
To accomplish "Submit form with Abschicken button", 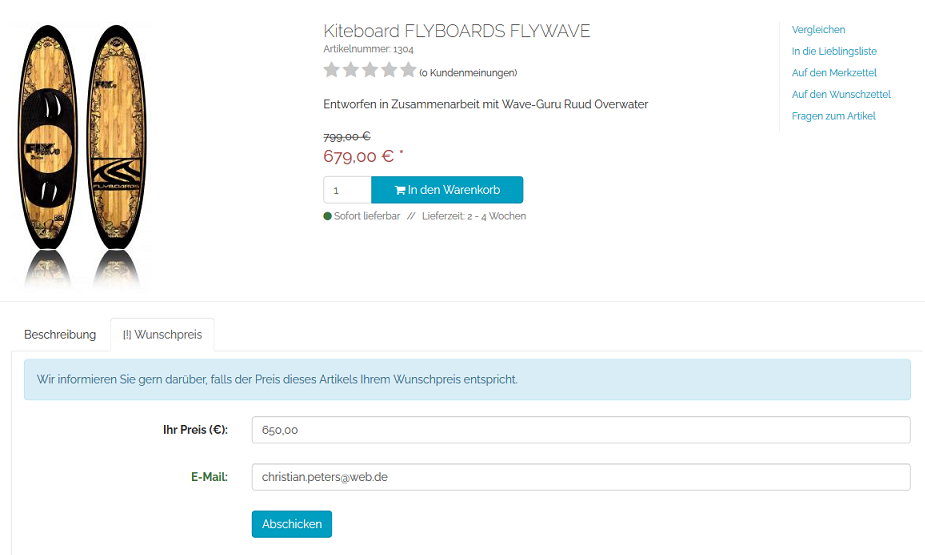I will [292, 524].
